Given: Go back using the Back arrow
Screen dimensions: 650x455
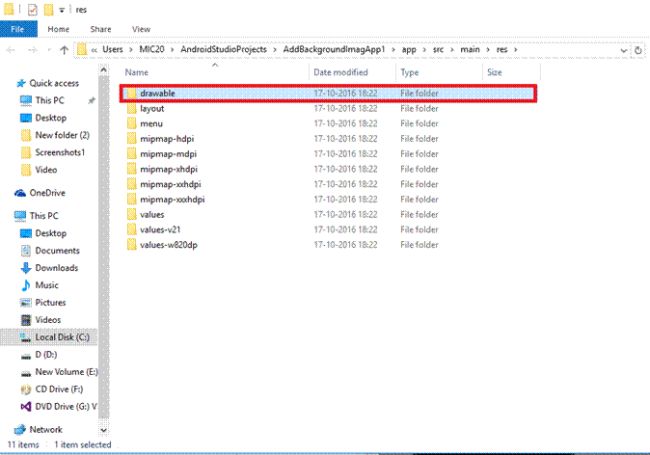Looking at the screenshot, I should pyautogui.click(x=11, y=50).
